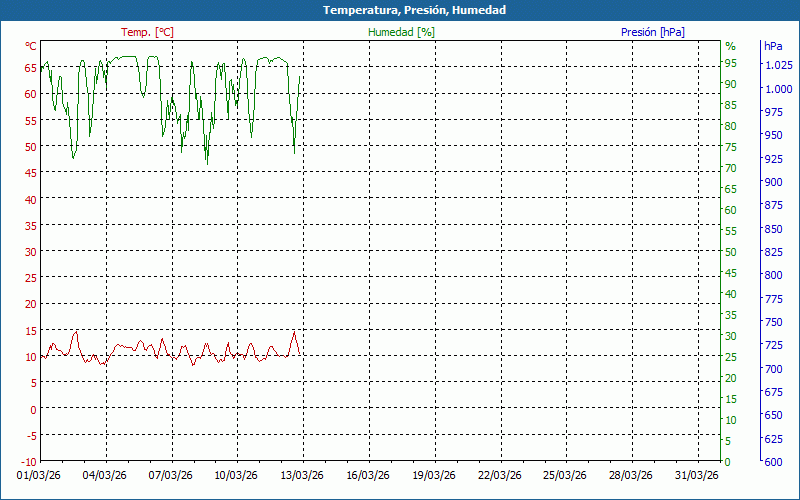
Task: Select the red Temp. [°C] legend label
Action: pos(147,32)
